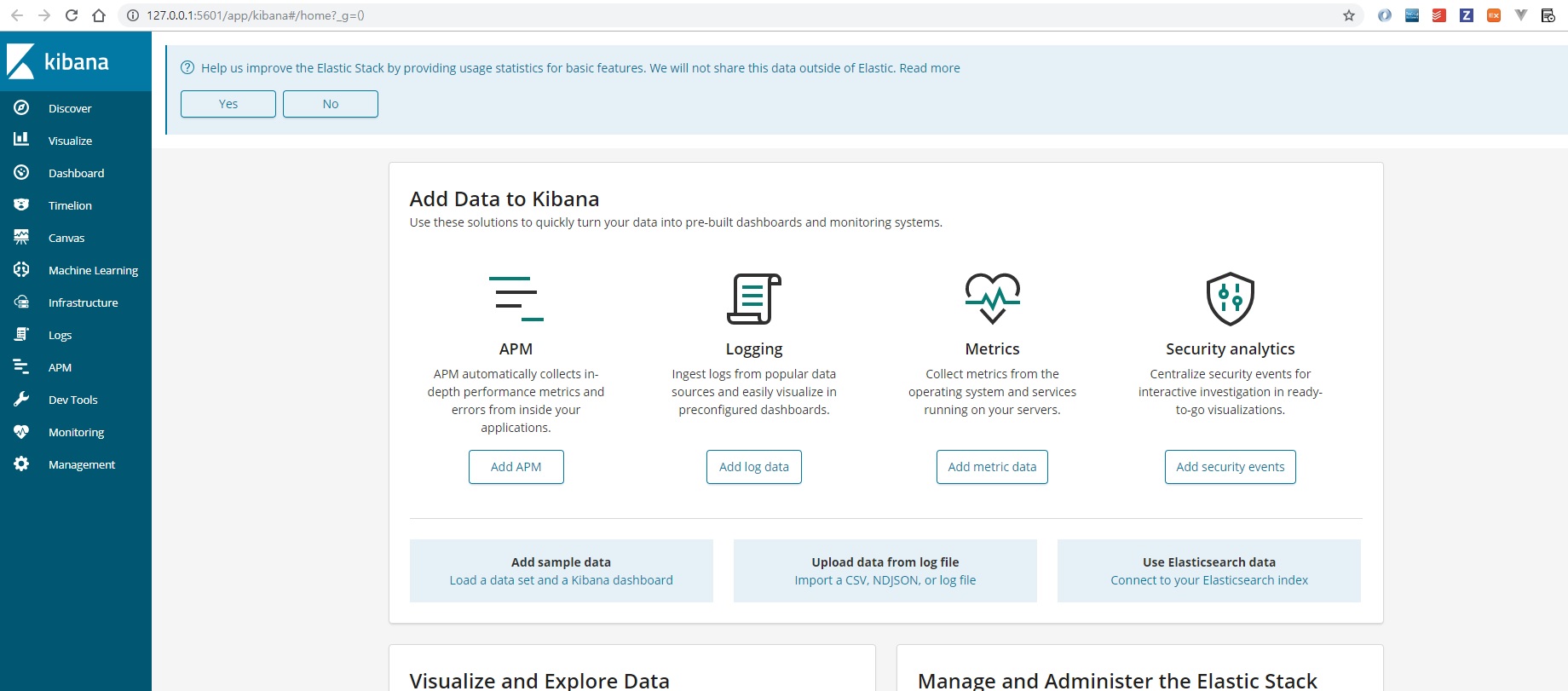Click the Kibana logo icon

point(20,61)
